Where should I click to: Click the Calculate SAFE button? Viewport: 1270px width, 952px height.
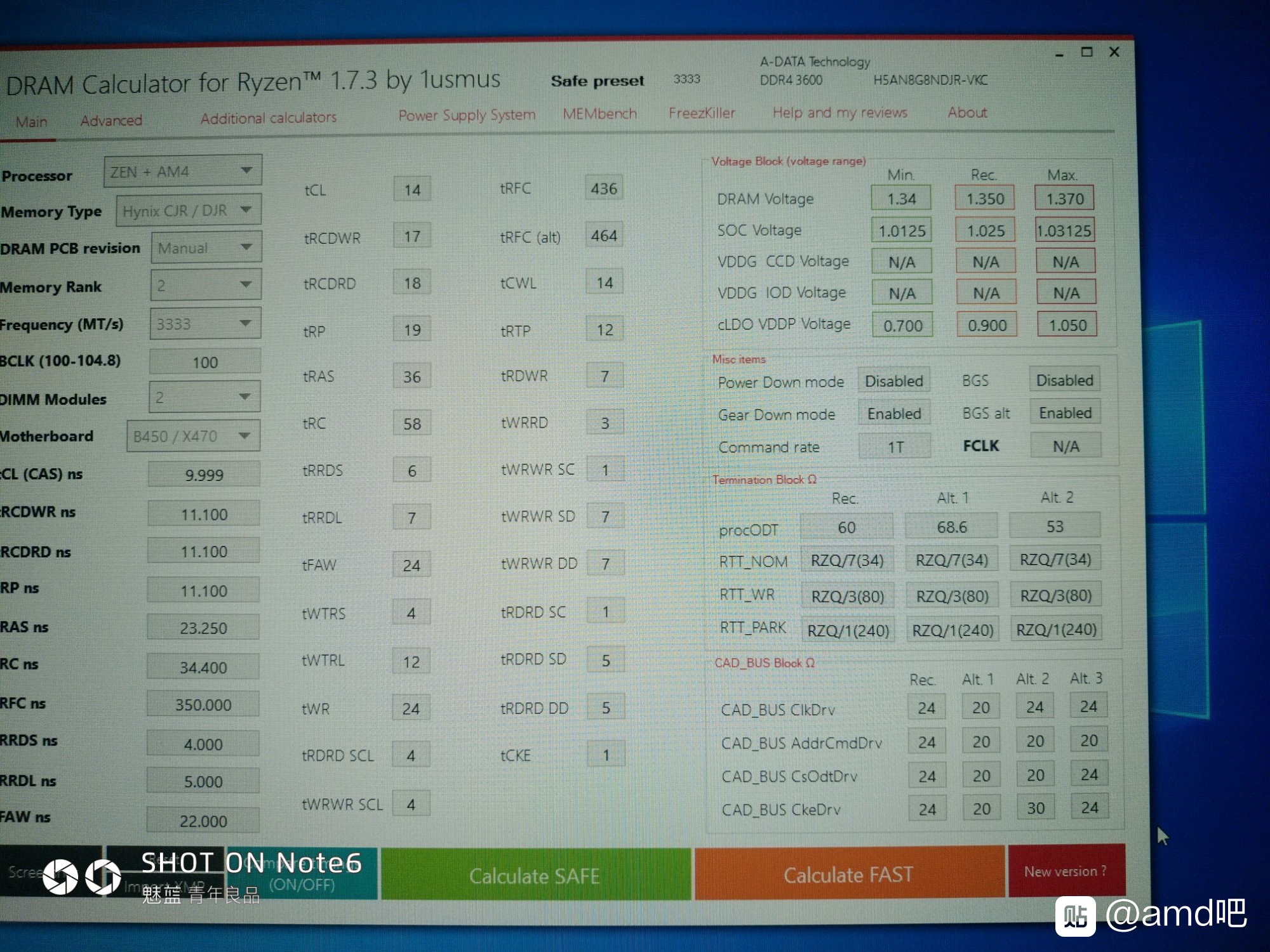tap(535, 875)
